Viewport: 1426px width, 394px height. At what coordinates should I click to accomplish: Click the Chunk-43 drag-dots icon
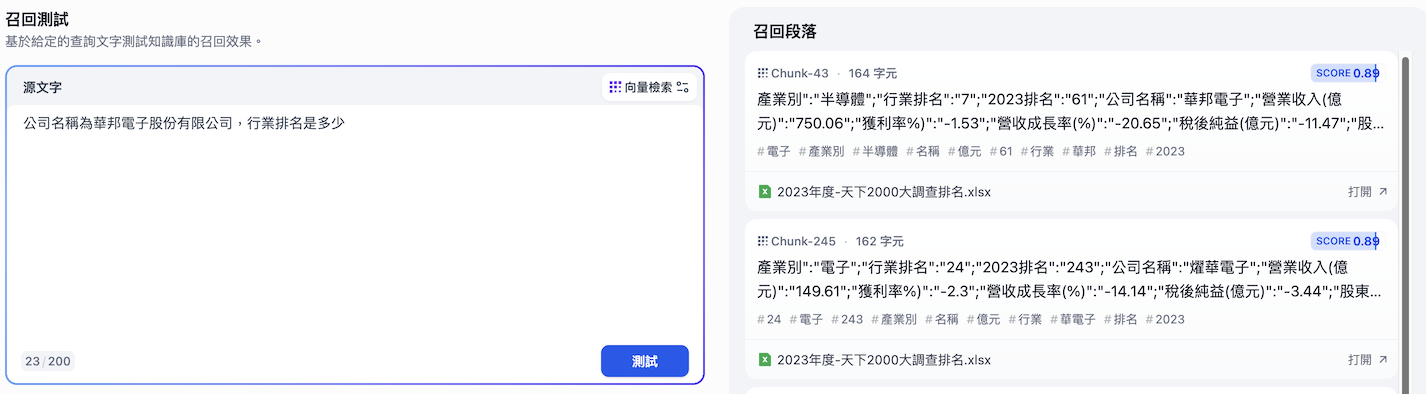[762, 73]
